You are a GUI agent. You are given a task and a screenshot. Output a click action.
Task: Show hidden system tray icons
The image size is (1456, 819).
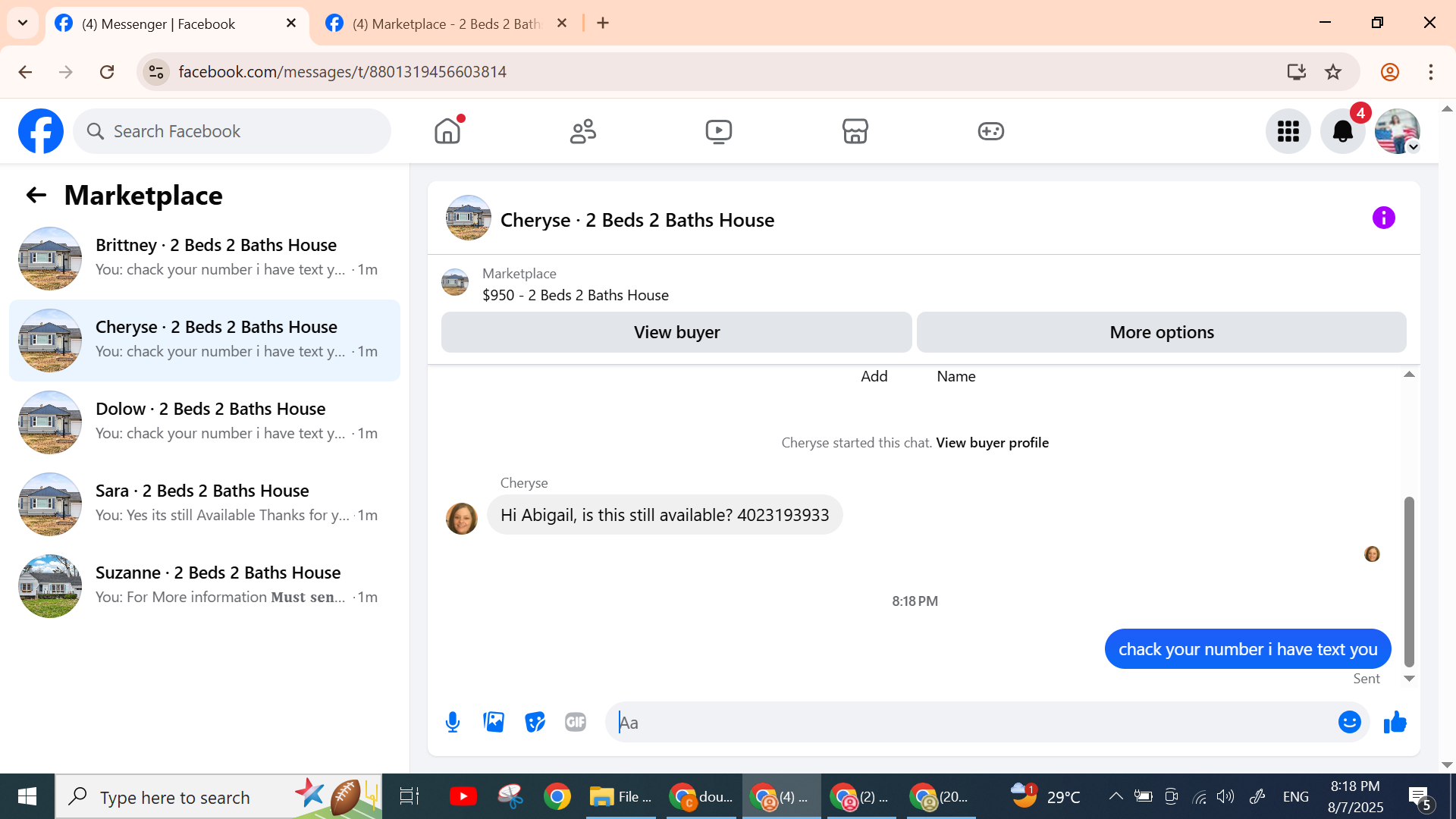(x=1116, y=796)
